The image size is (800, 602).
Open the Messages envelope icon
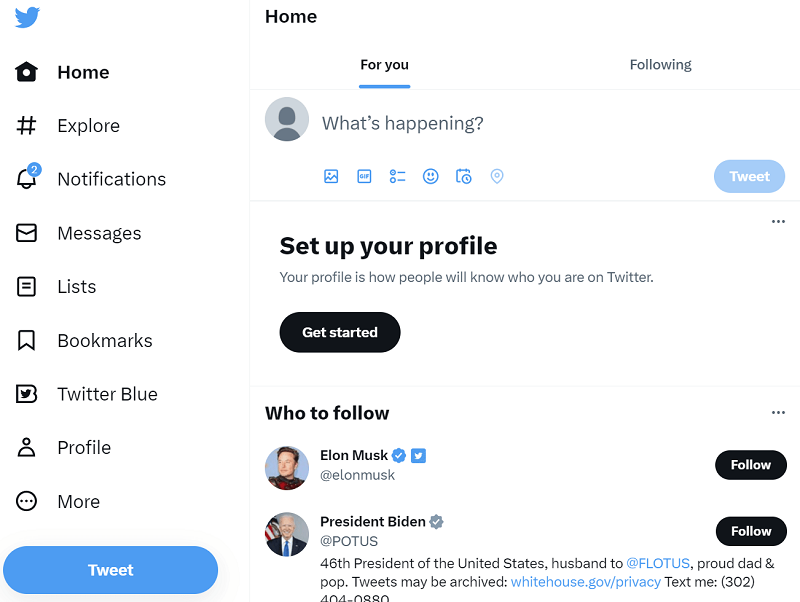pos(27,233)
